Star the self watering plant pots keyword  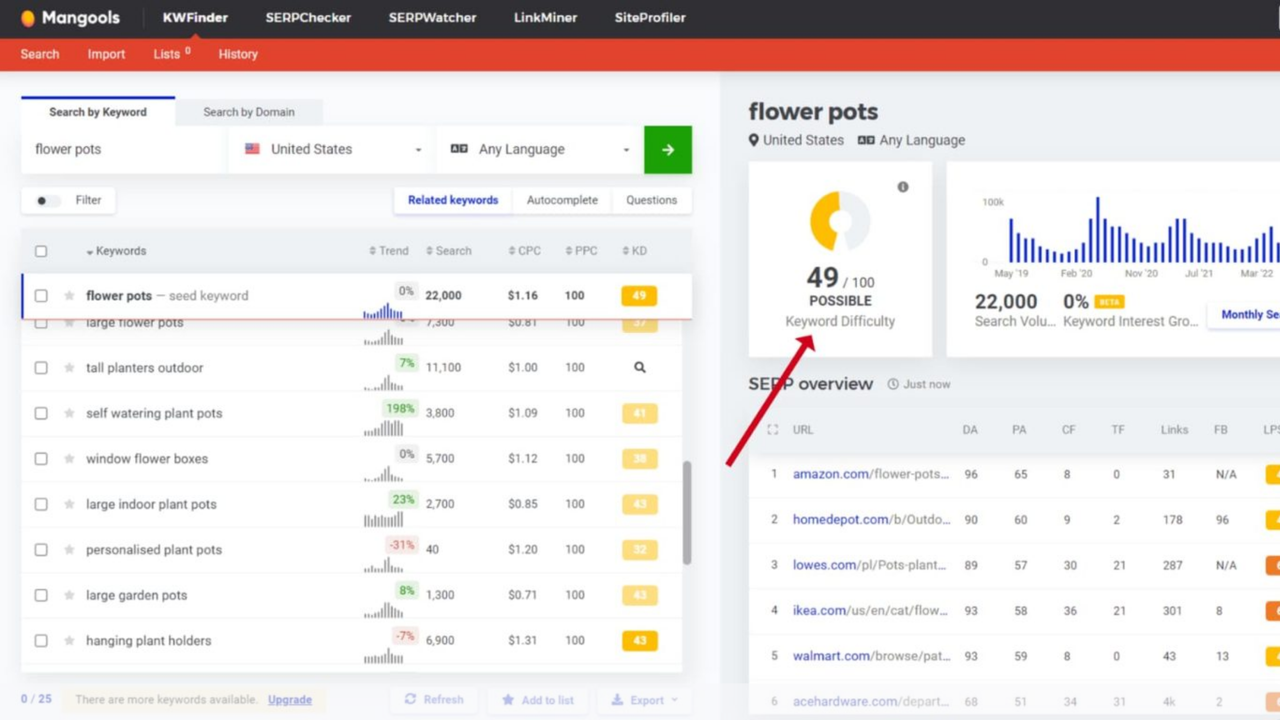point(69,413)
